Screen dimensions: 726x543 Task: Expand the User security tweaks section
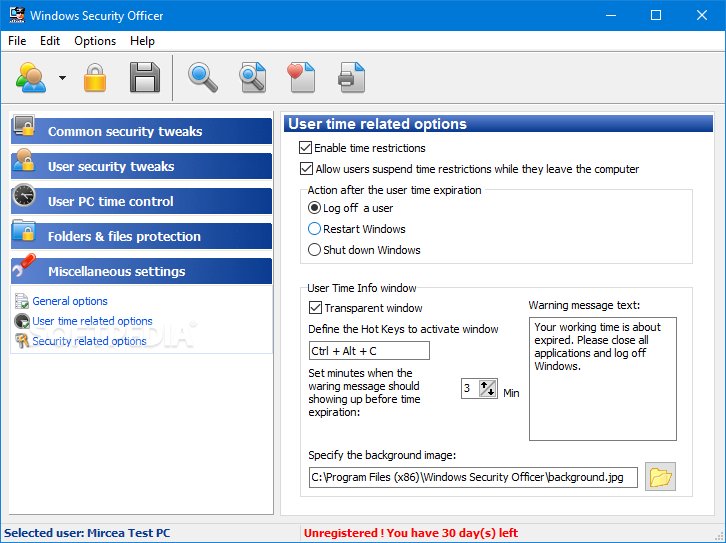pyautogui.click(x=141, y=166)
